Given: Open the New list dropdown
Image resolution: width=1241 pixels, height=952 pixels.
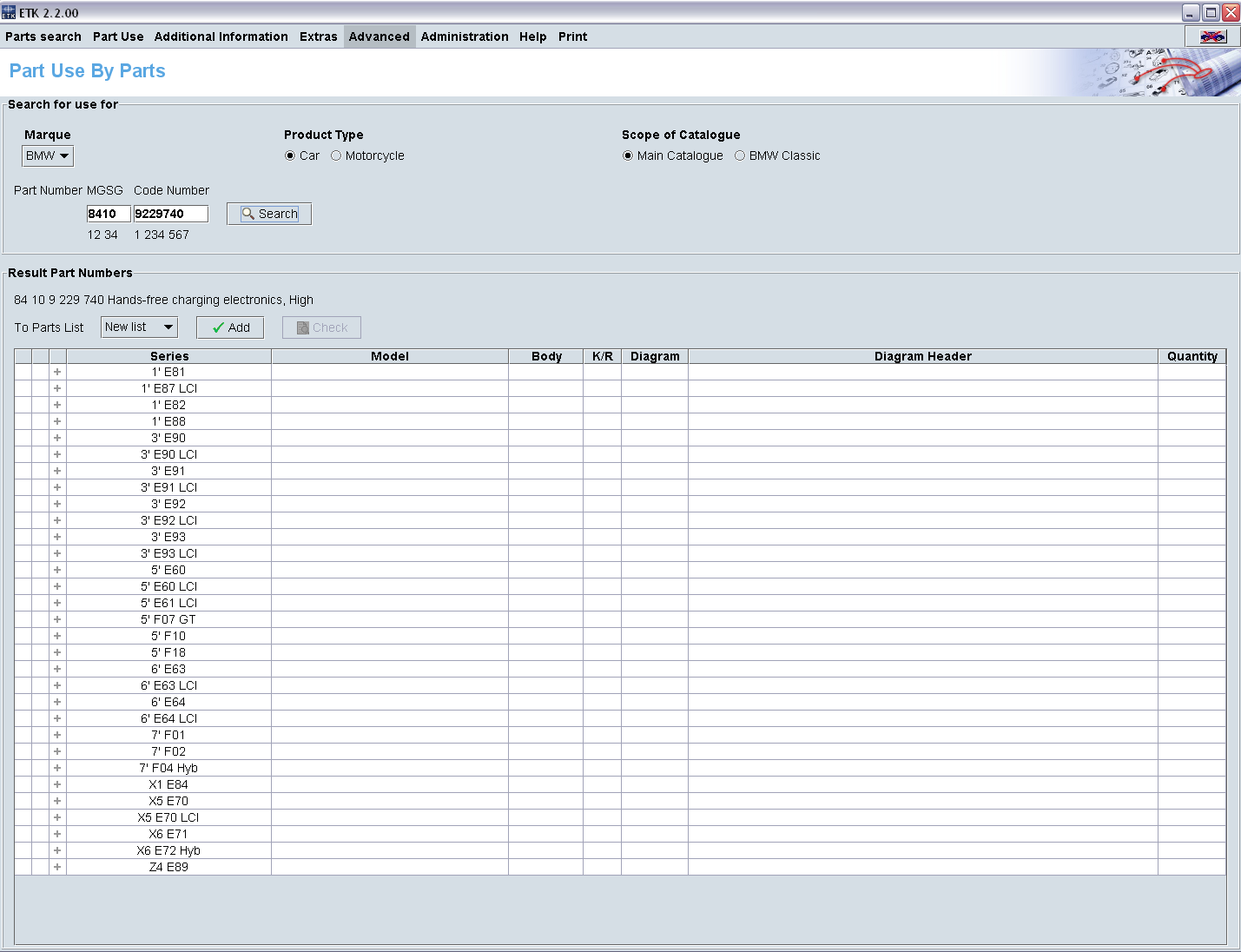Looking at the screenshot, I should 139,327.
